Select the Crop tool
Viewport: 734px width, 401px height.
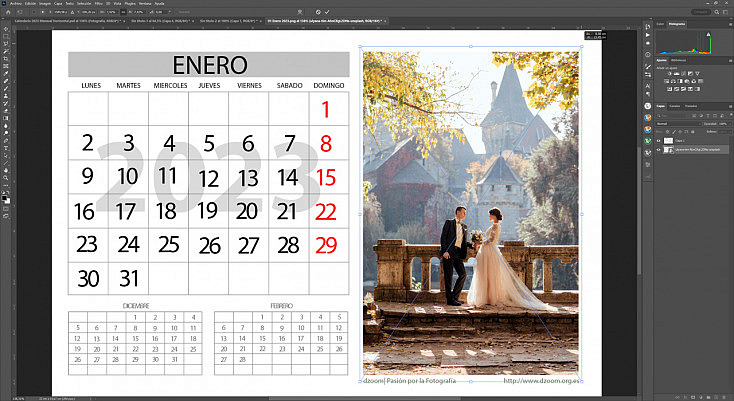click(6, 58)
